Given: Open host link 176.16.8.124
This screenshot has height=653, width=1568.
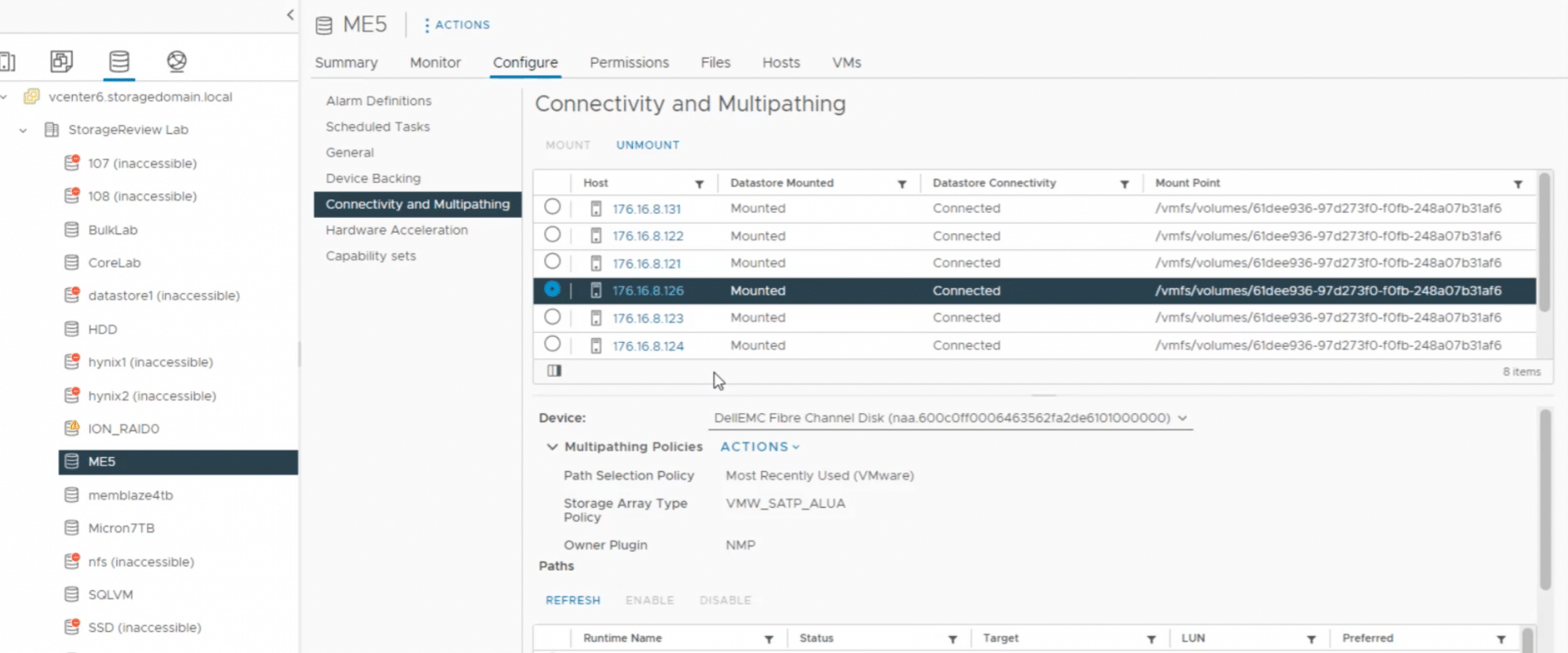Looking at the screenshot, I should [x=648, y=346].
